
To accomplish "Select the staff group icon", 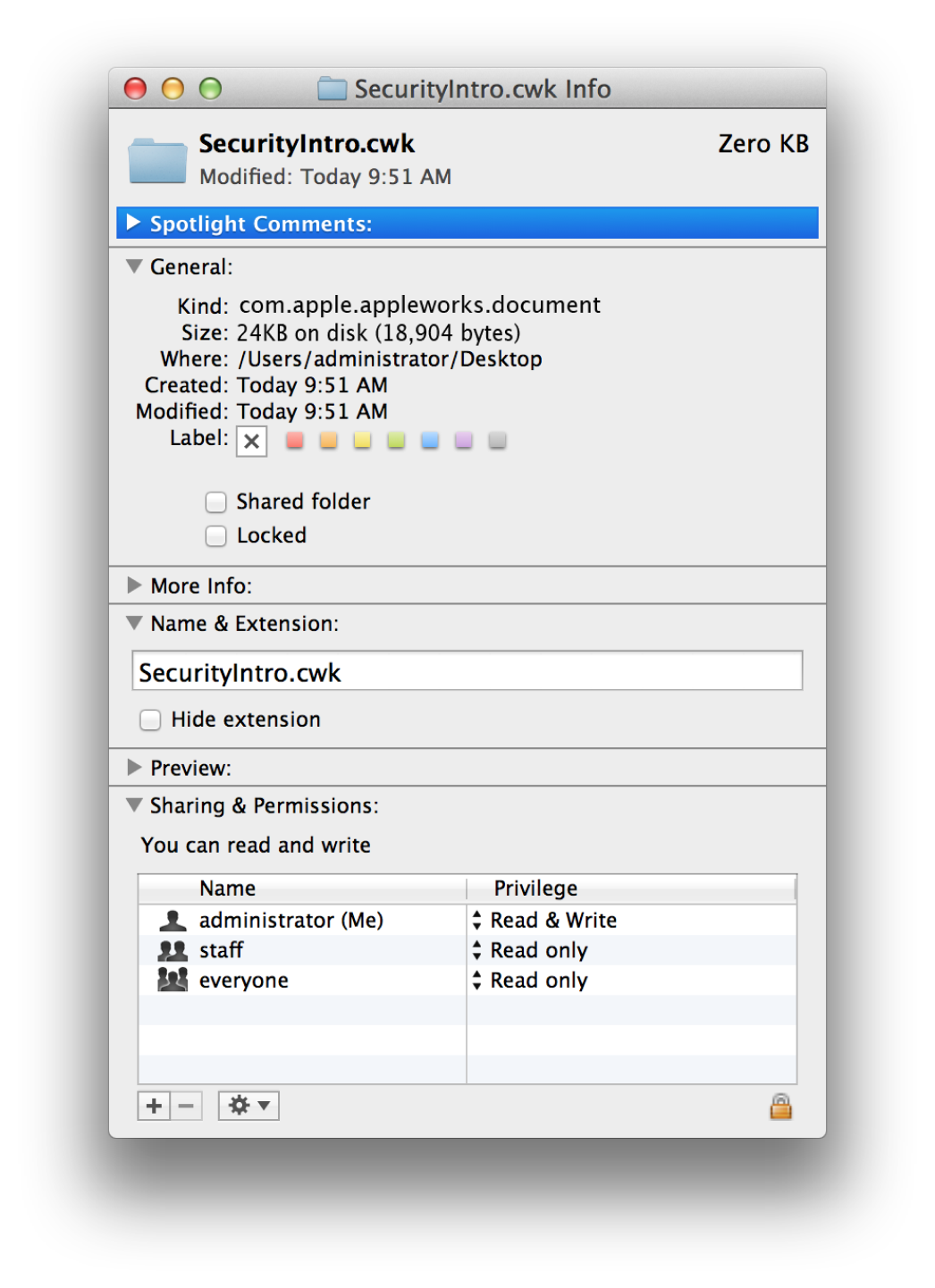I will 173,950.
